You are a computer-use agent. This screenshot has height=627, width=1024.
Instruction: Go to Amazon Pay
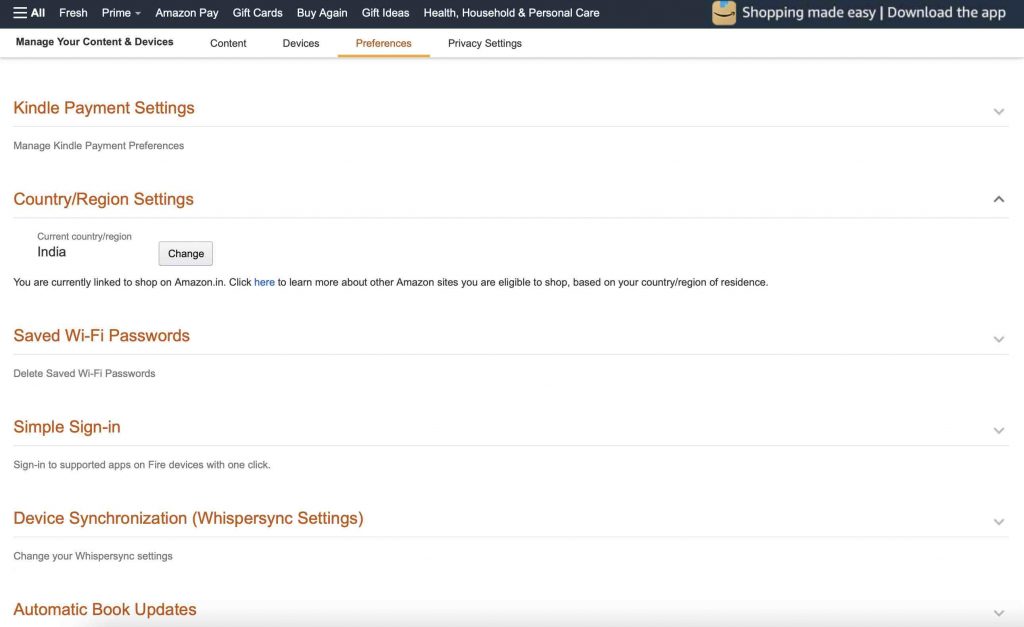coord(187,12)
